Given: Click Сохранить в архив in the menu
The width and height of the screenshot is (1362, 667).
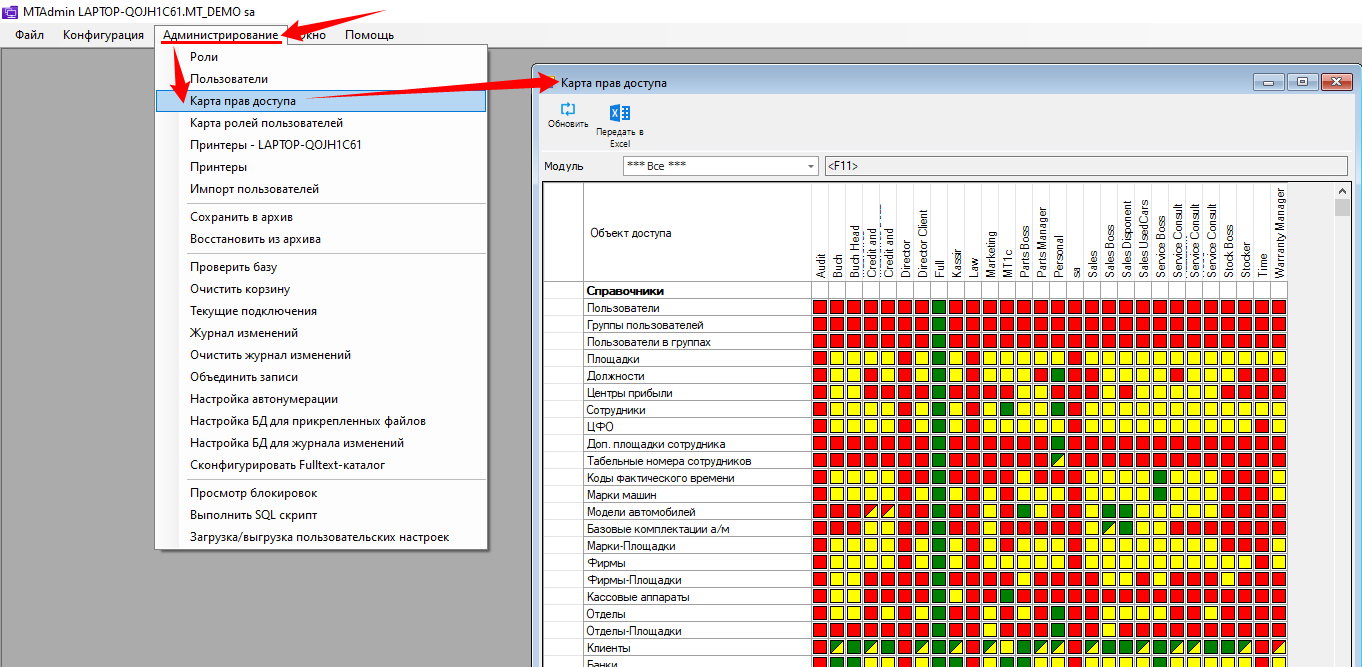Looking at the screenshot, I should [x=241, y=217].
